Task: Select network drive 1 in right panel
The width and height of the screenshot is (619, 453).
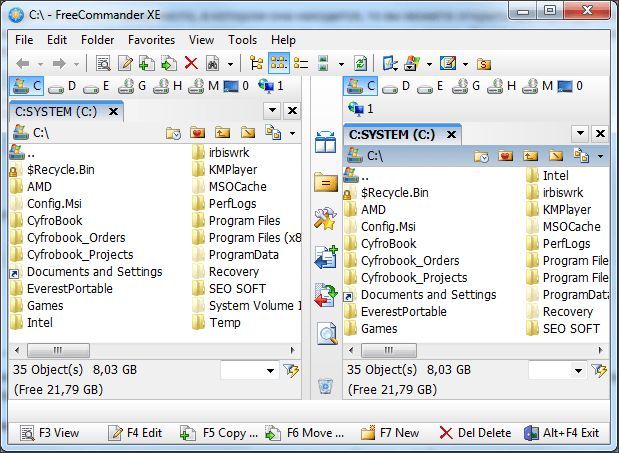Action: pos(360,109)
